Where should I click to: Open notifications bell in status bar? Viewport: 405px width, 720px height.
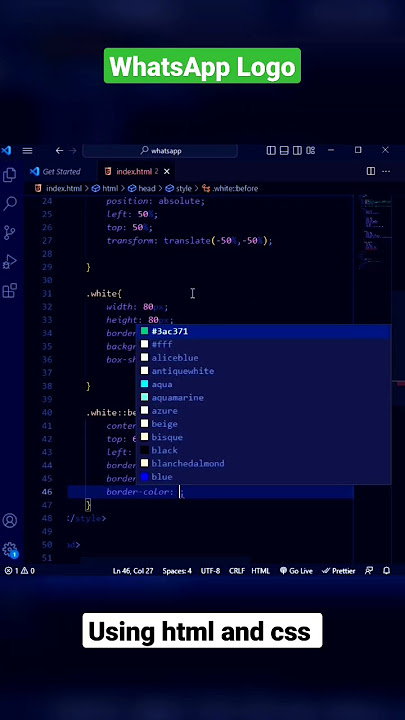[x=387, y=571]
